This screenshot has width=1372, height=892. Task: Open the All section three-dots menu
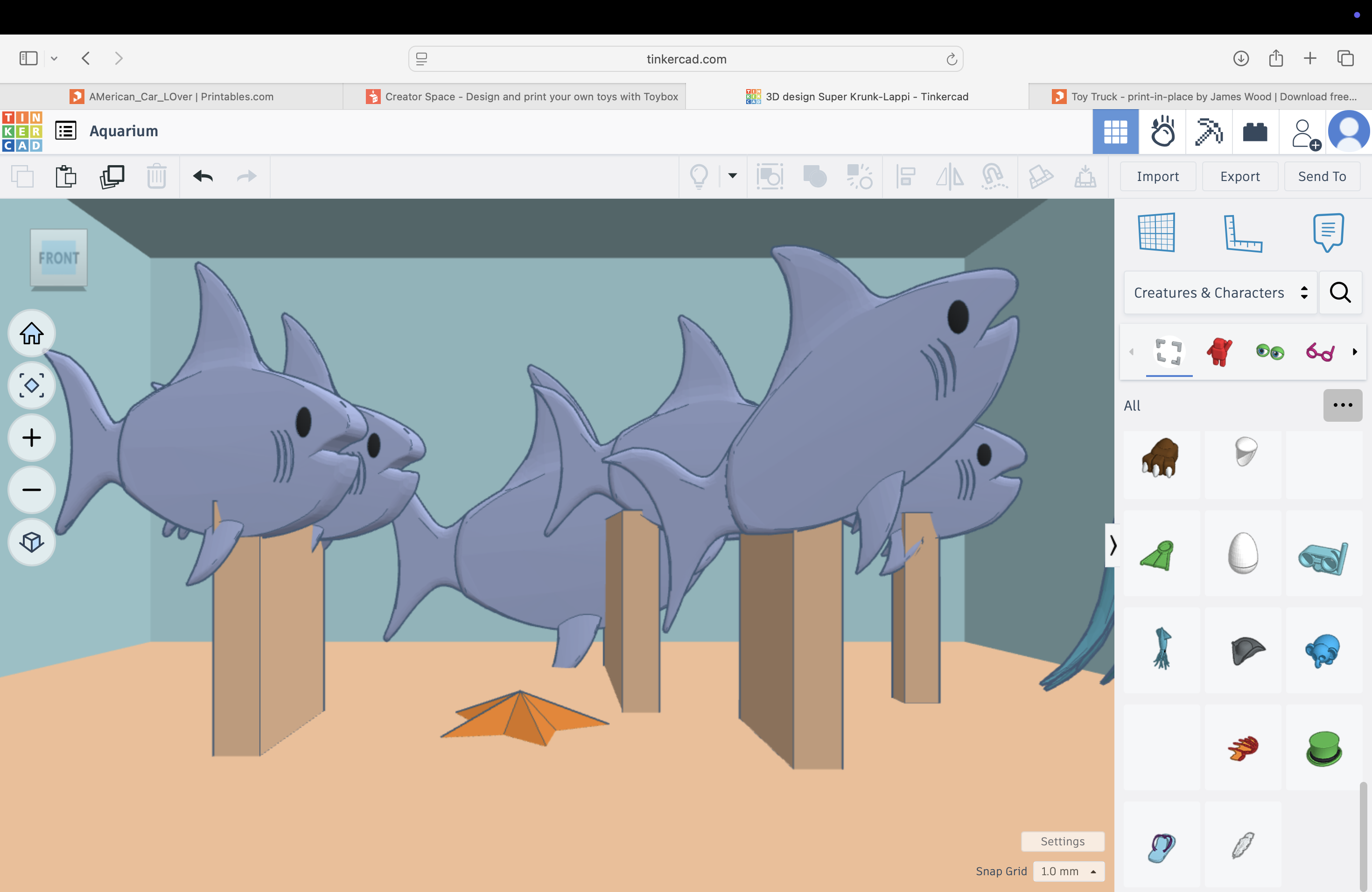[x=1343, y=405]
